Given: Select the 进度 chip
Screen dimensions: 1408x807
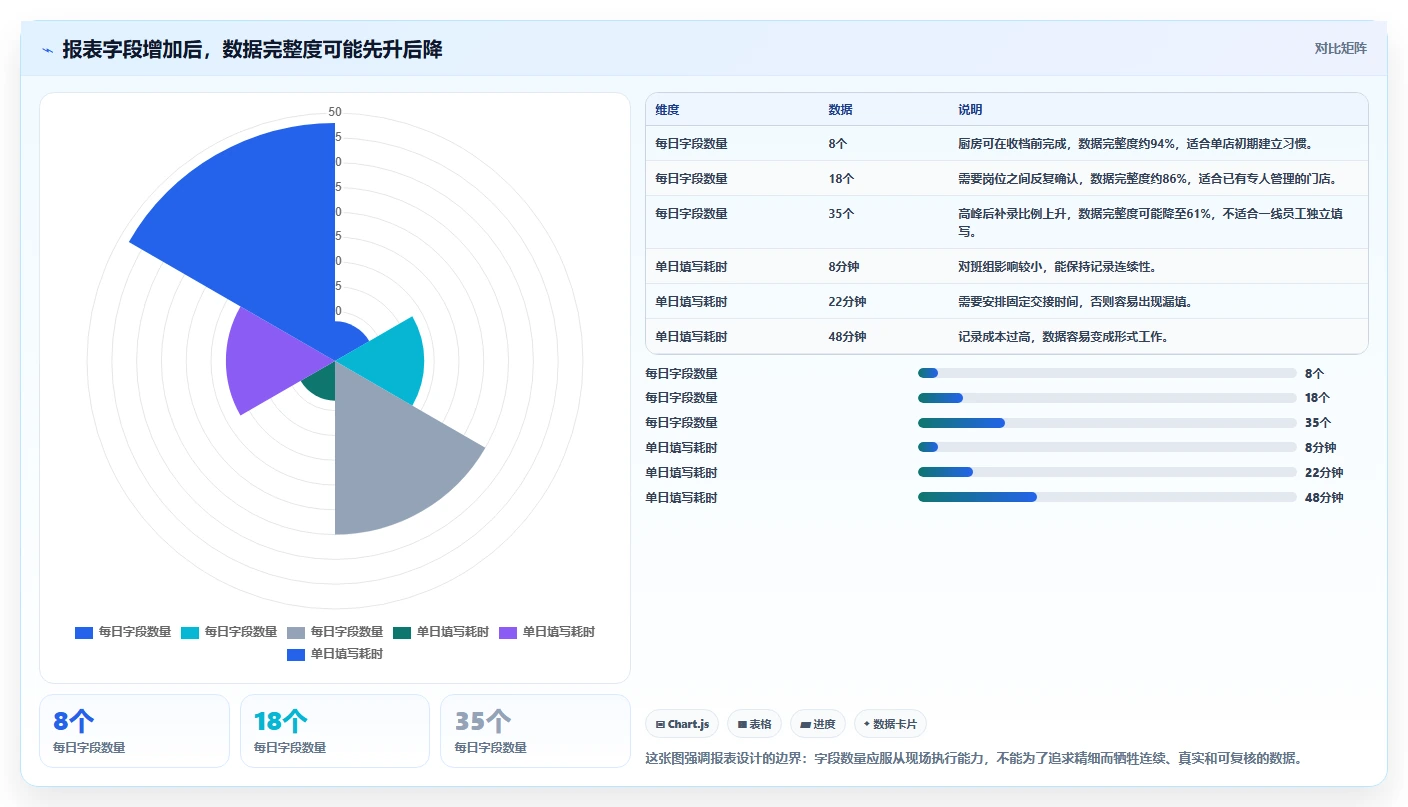Looking at the screenshot, I should (817, 724).
